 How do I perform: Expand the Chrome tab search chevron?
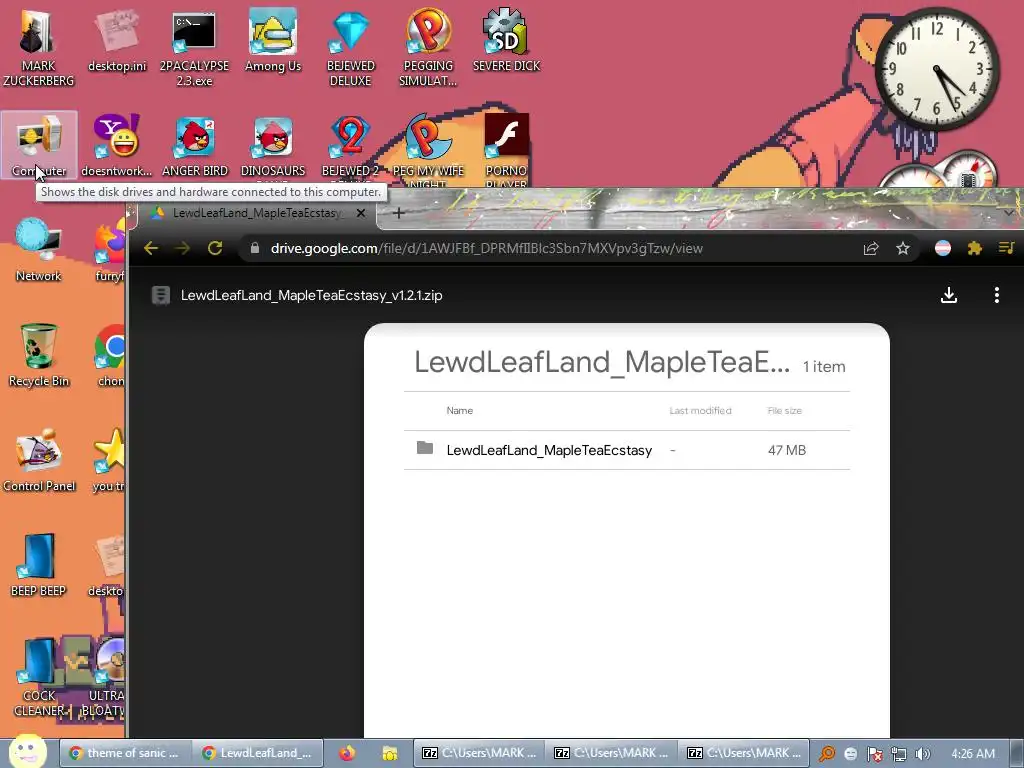1008,213
